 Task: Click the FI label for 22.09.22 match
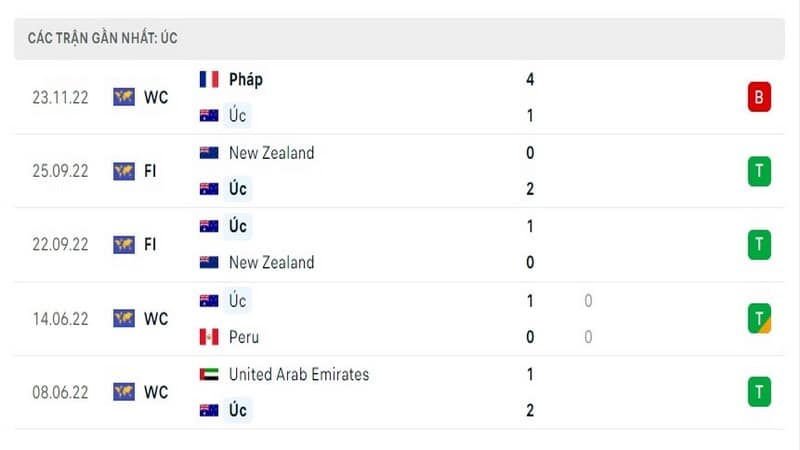tap(150, 244)
